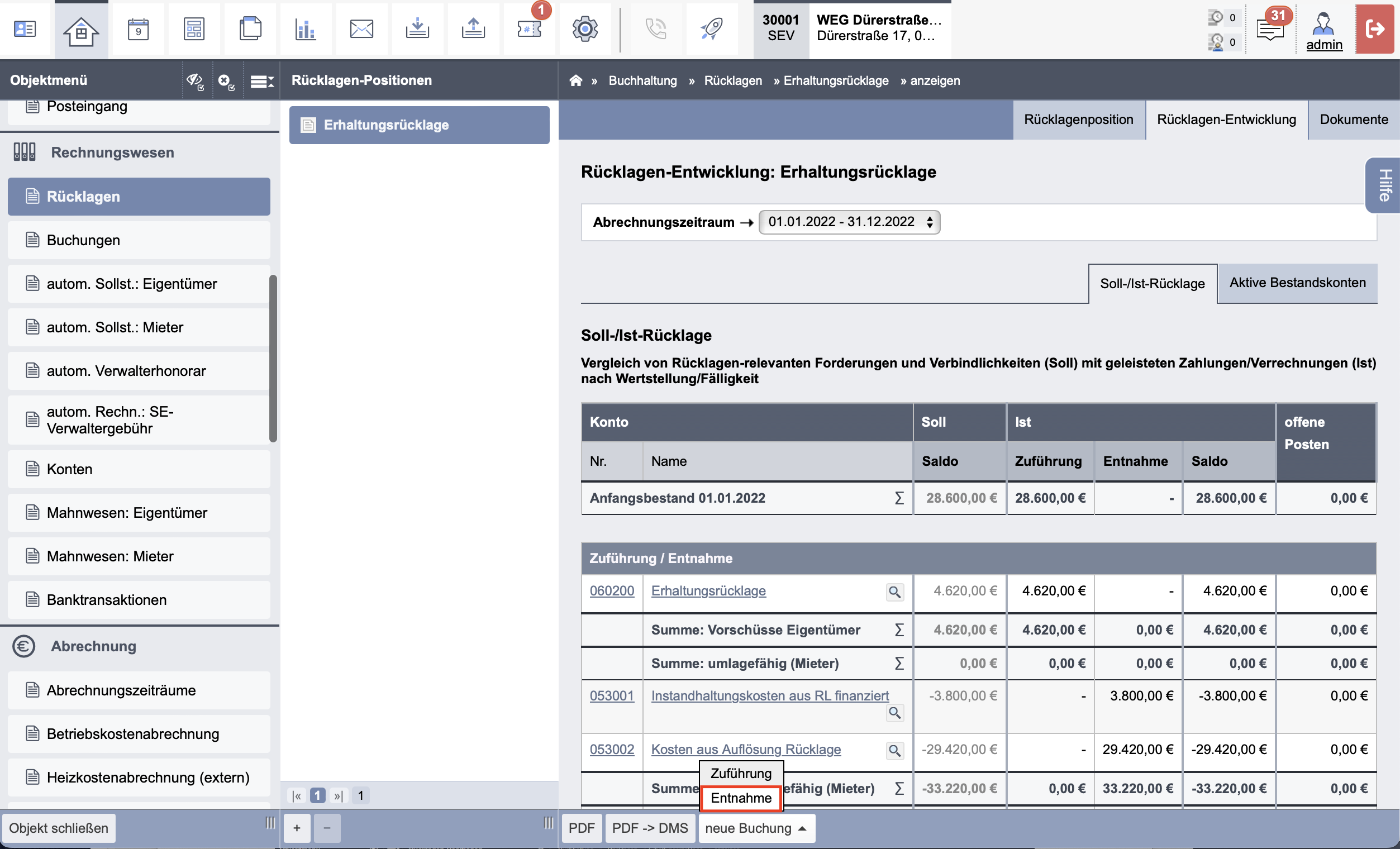This screenshot has width=1400, height=849.
Task: Open the Abrechnungszeitraum dropdown
Action: (849, 222)
